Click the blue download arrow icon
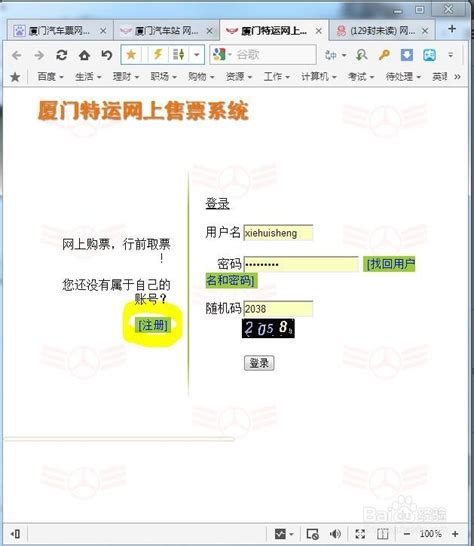This screenshot has height=546, width=474. [406, 55]
